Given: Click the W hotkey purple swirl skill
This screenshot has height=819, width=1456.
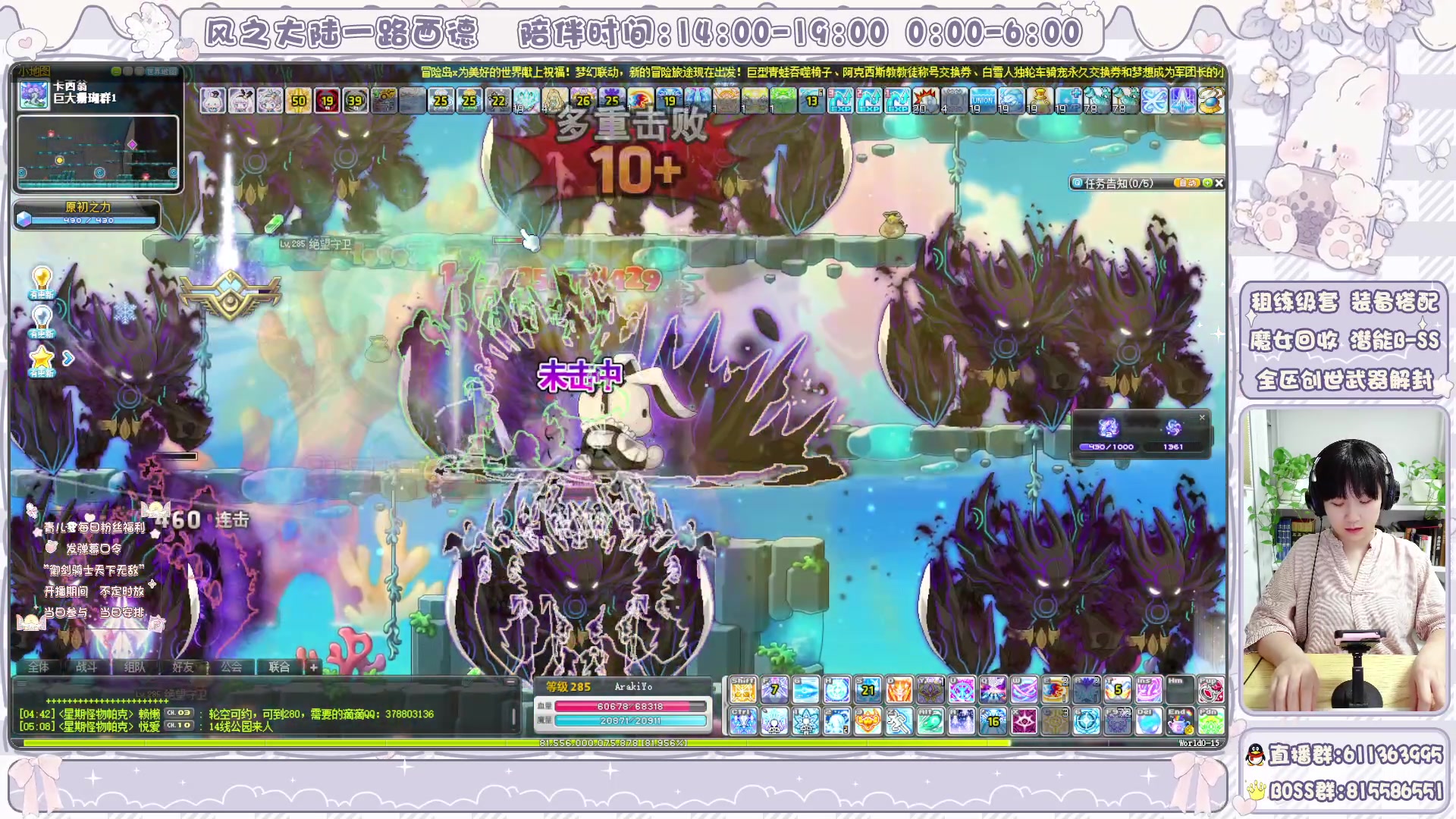Looking at the screenshot, I should click(1024, 689).
